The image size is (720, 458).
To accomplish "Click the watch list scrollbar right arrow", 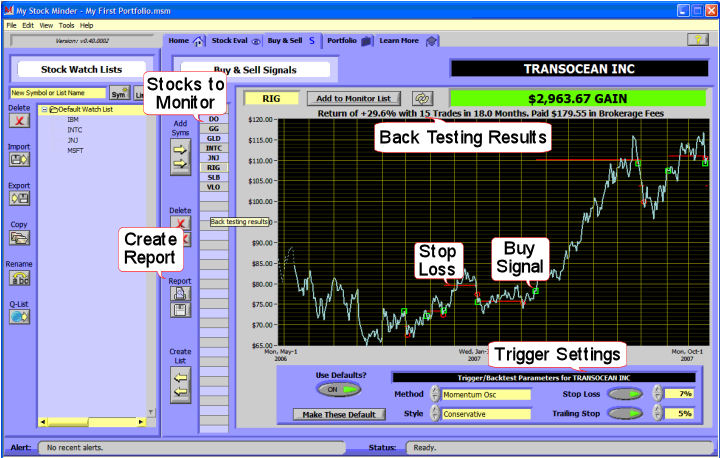I will pyautogui.click(x=141, y=422).
